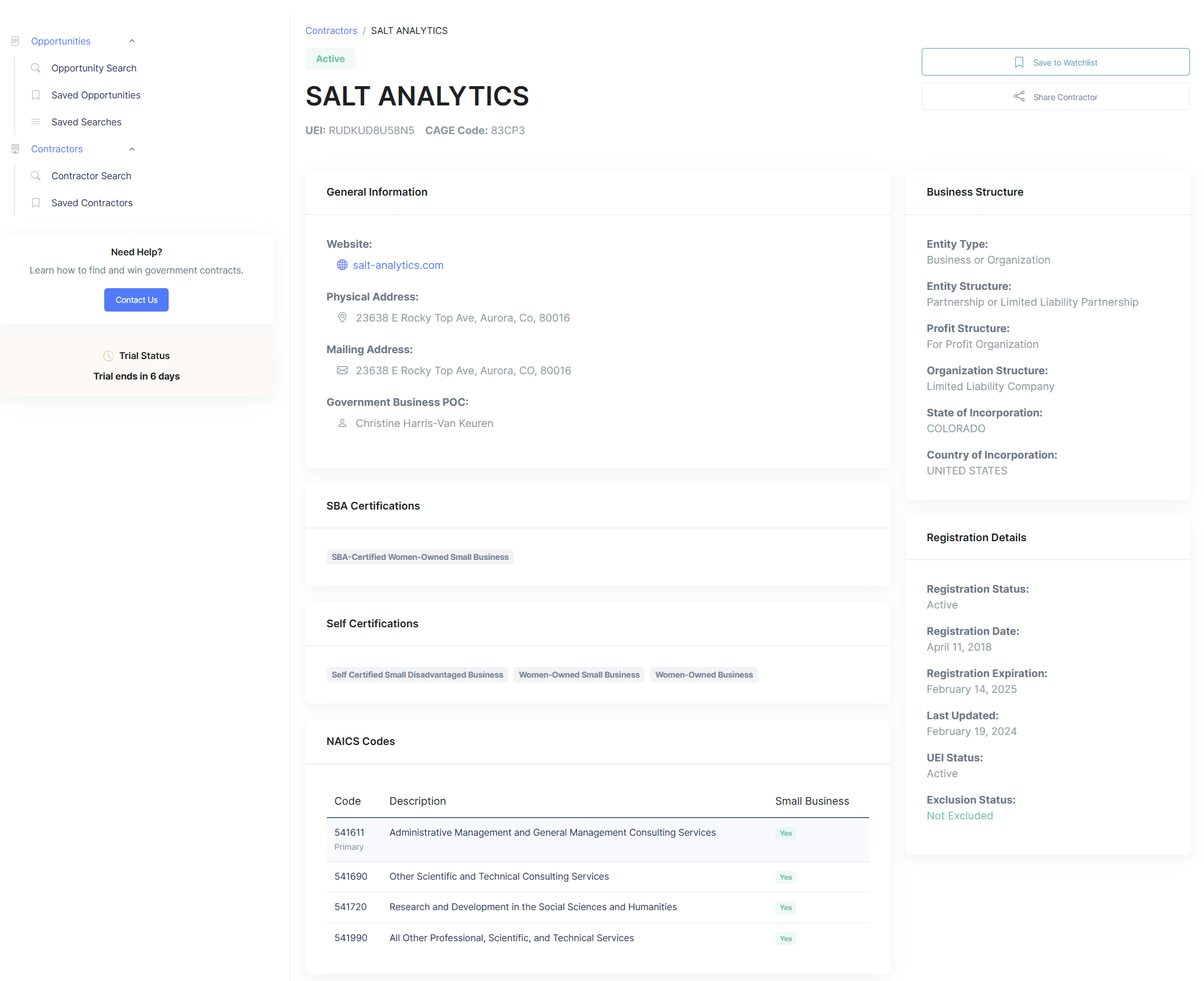
Task: Click 'Trial ends in 6 days' text
Action: 136,376
